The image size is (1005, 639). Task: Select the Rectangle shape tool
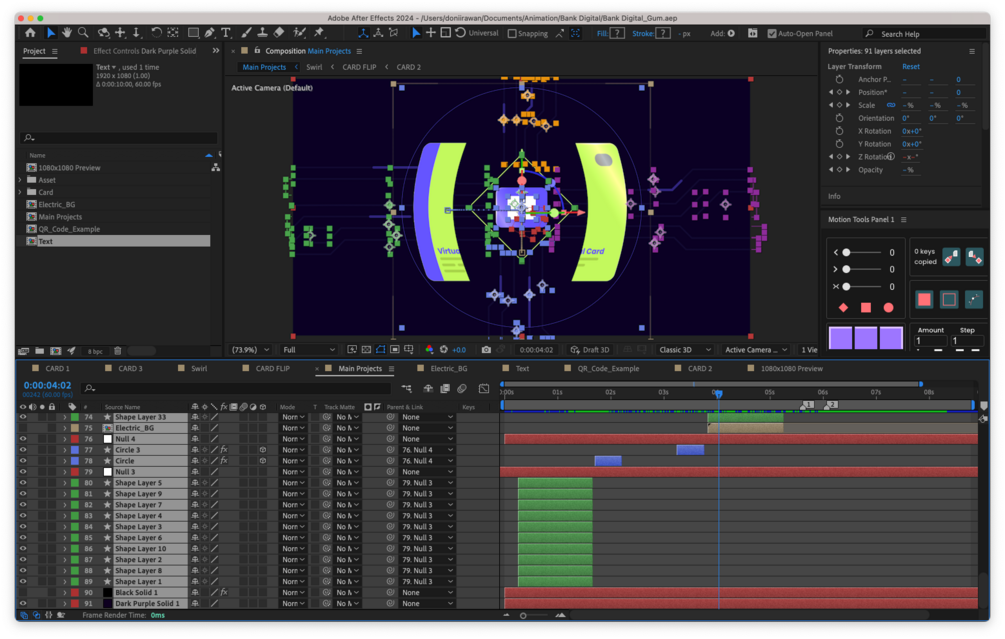click(193, 33)
